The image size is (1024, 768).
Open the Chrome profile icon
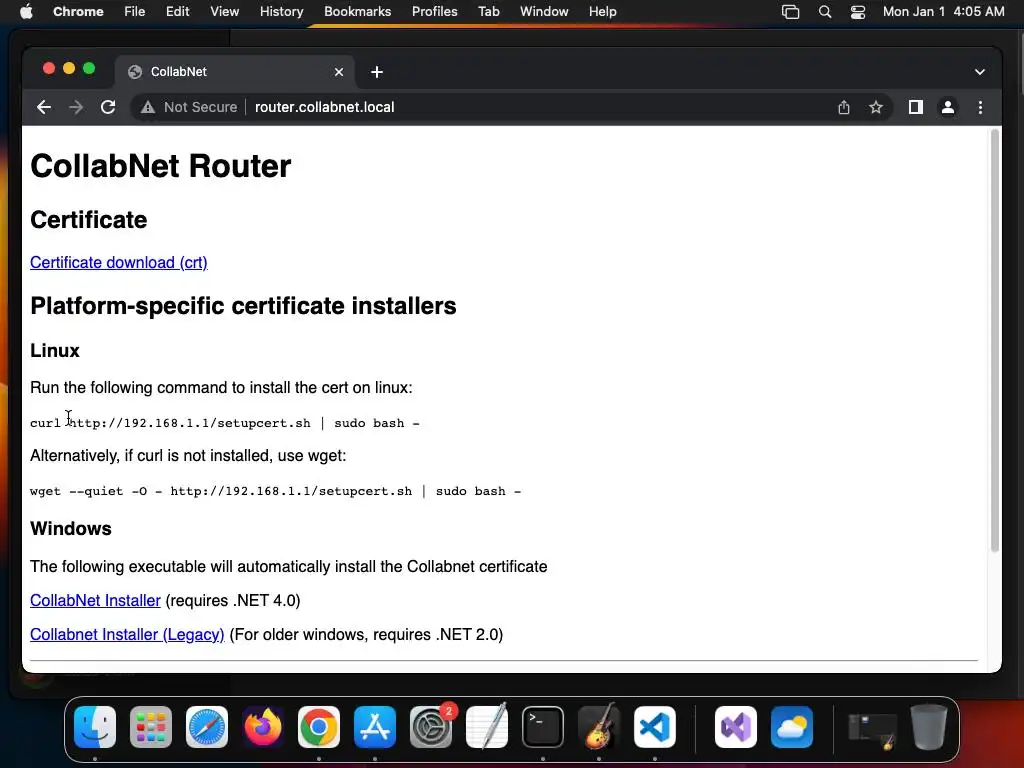(948, 107)
